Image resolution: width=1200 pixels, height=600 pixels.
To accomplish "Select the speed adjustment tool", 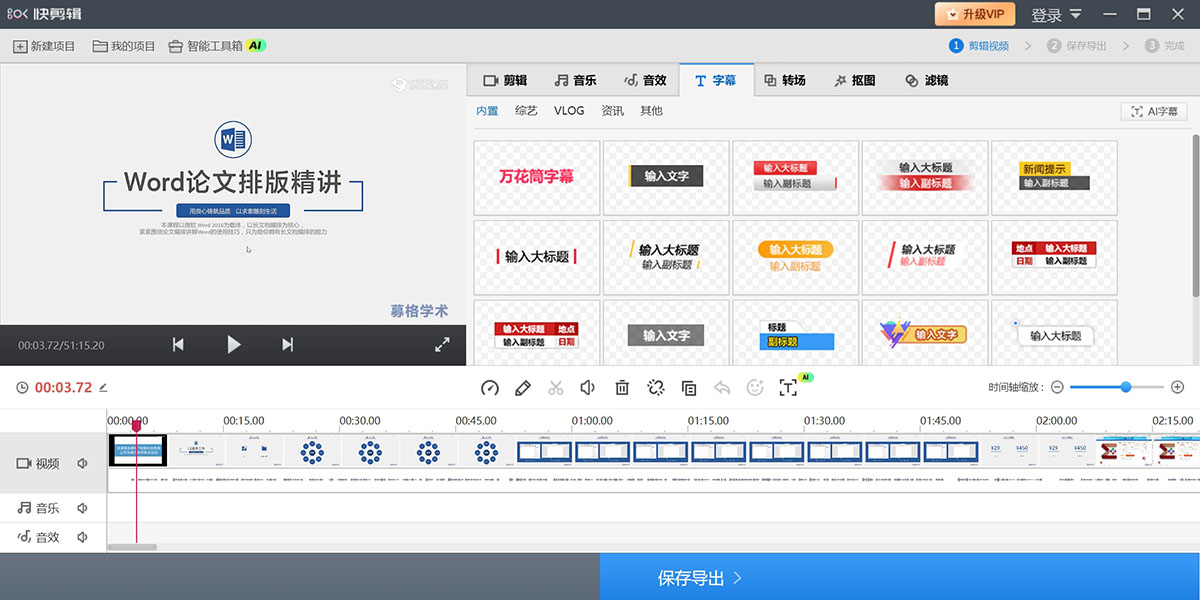I will 489,387.
